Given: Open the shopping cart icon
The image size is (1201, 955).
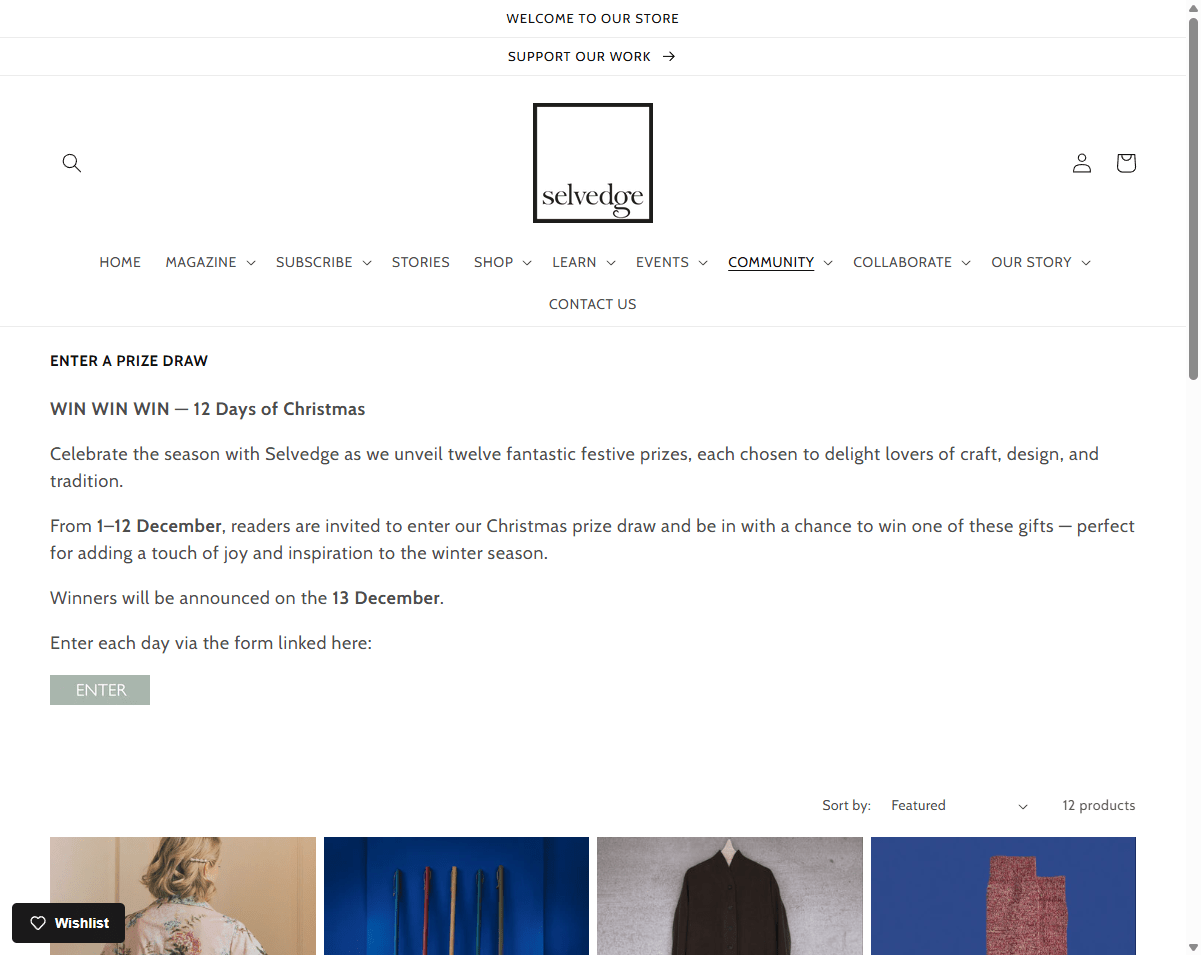Looking at the screenshot, I should coord(1126,163).
